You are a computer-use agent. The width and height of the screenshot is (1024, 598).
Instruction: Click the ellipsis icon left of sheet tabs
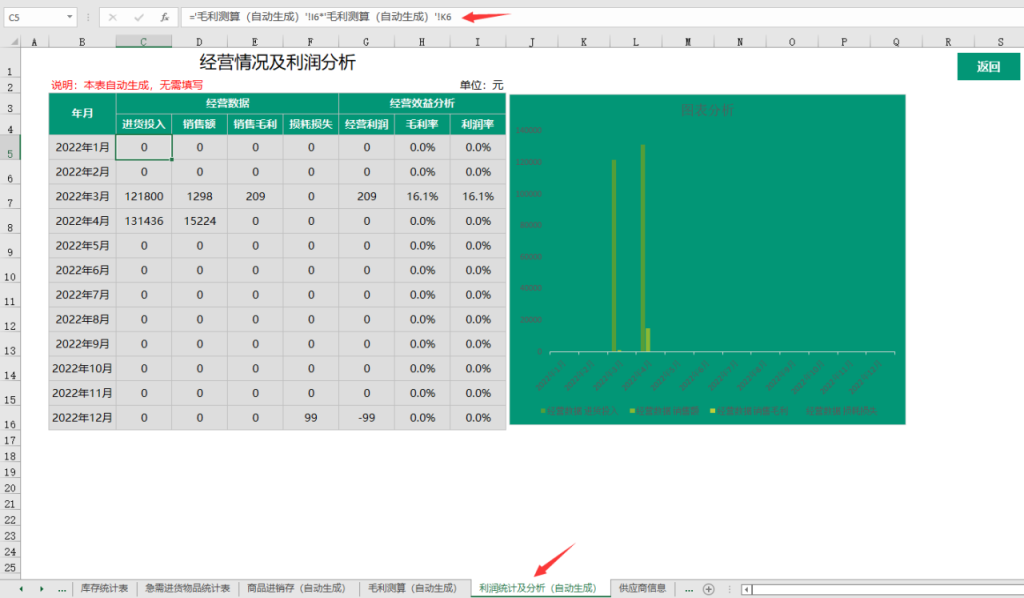pyautogui.click(x=60, y=588)
